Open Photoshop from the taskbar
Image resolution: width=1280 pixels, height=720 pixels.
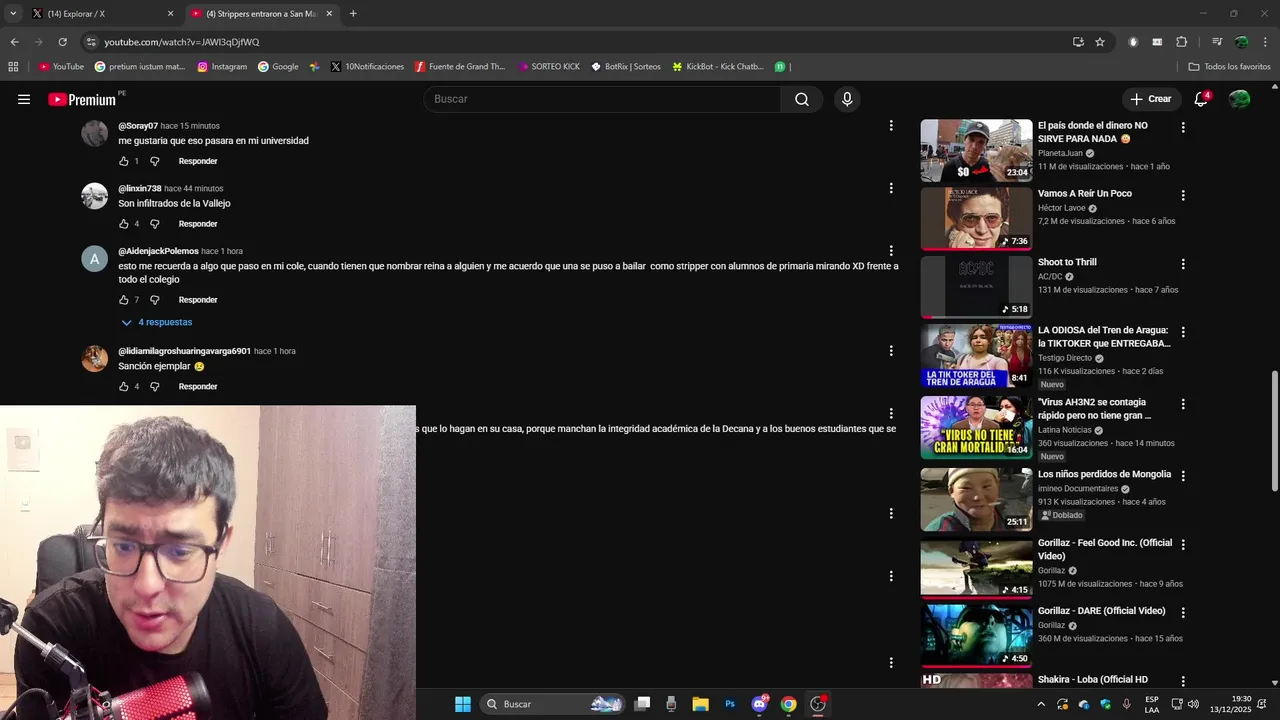[730, 704]
